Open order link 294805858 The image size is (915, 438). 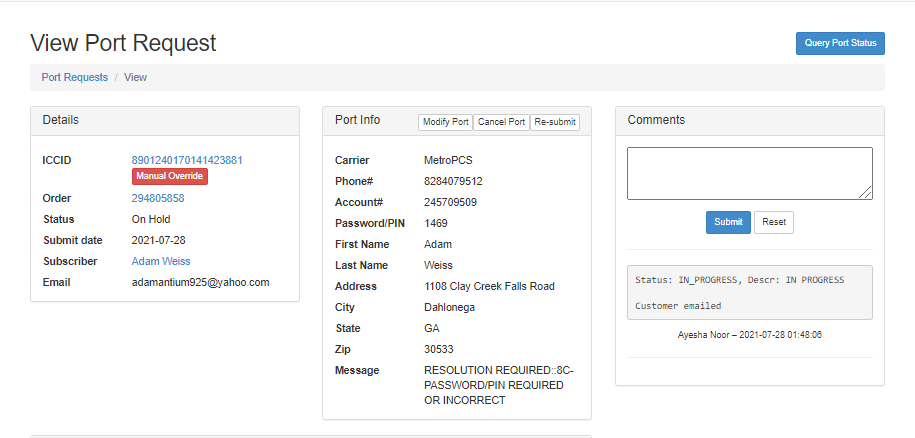(158, 198)
